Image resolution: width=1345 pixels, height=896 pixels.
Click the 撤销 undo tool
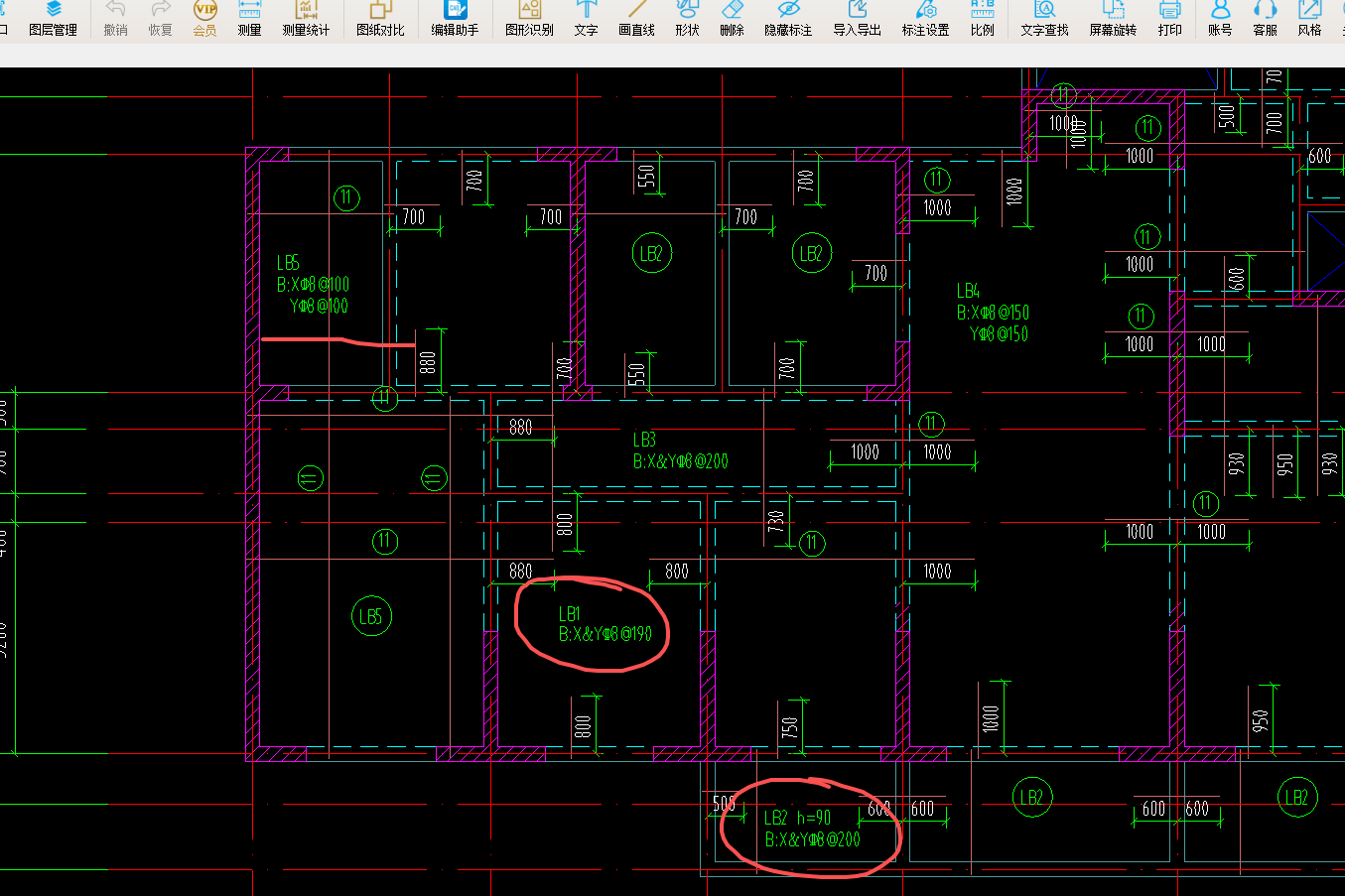(x=115, y=19)
